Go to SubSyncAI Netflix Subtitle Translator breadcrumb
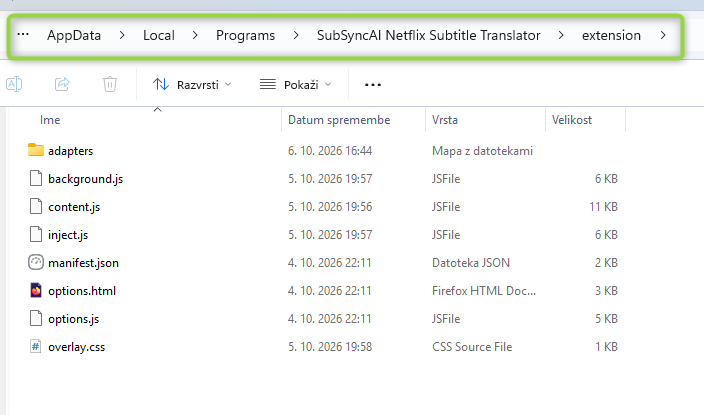The width and height of the screenshot is (704, 415). pos(428,35)
